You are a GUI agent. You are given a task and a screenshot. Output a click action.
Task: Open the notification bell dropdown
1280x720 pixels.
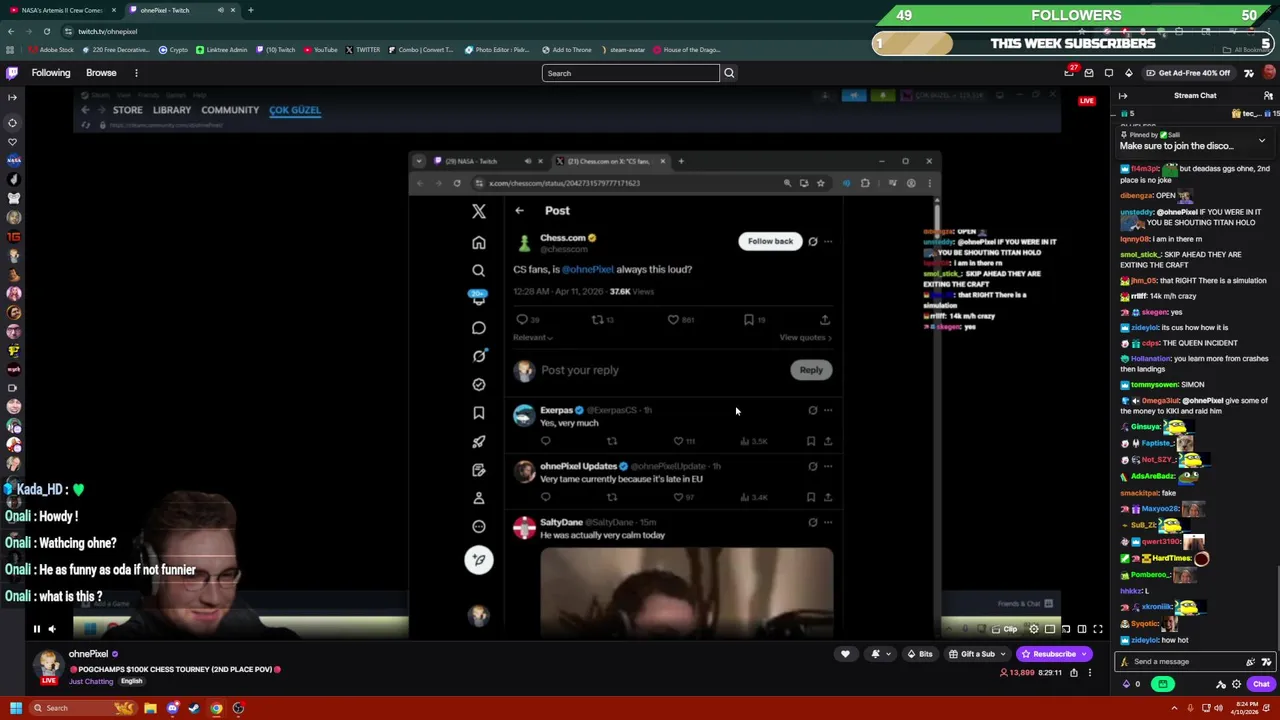pos(879,654)
